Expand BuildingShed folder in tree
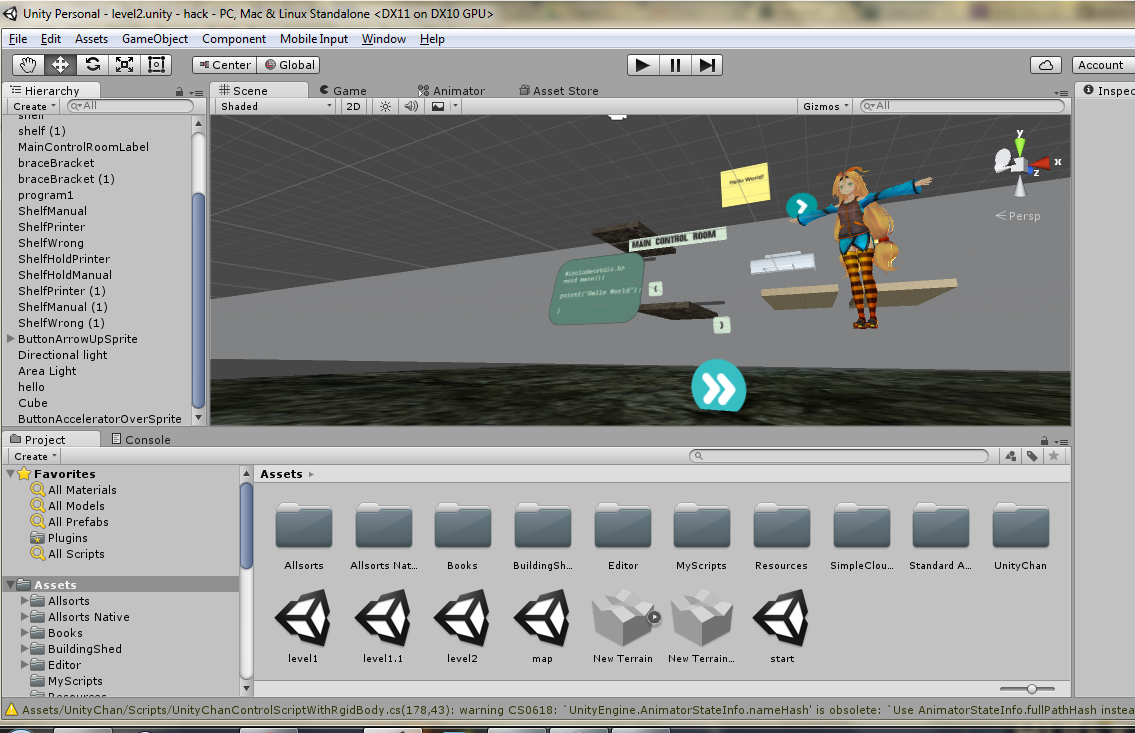Screen dimensions: 1135x733 (x=25, y=648)
